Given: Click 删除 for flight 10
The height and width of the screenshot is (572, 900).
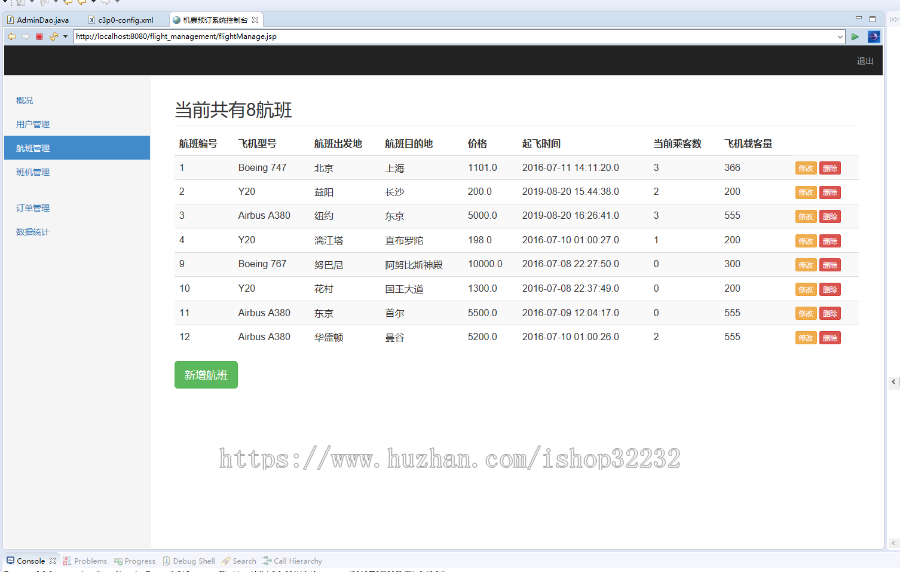Looking at the screenshot, I should click(x=830, y=290).
